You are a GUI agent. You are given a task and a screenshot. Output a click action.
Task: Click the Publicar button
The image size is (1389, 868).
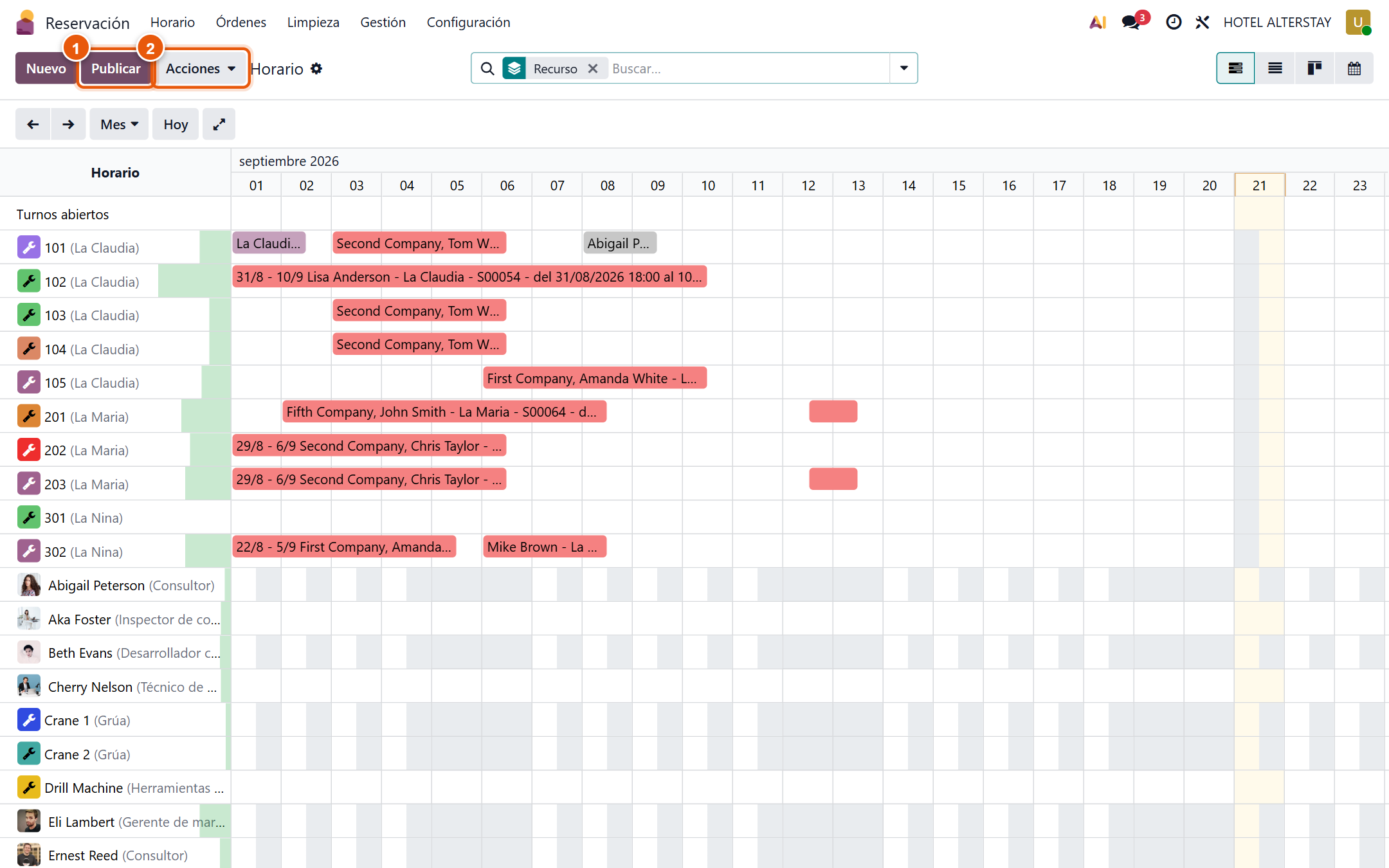click(x=116, y=69)
